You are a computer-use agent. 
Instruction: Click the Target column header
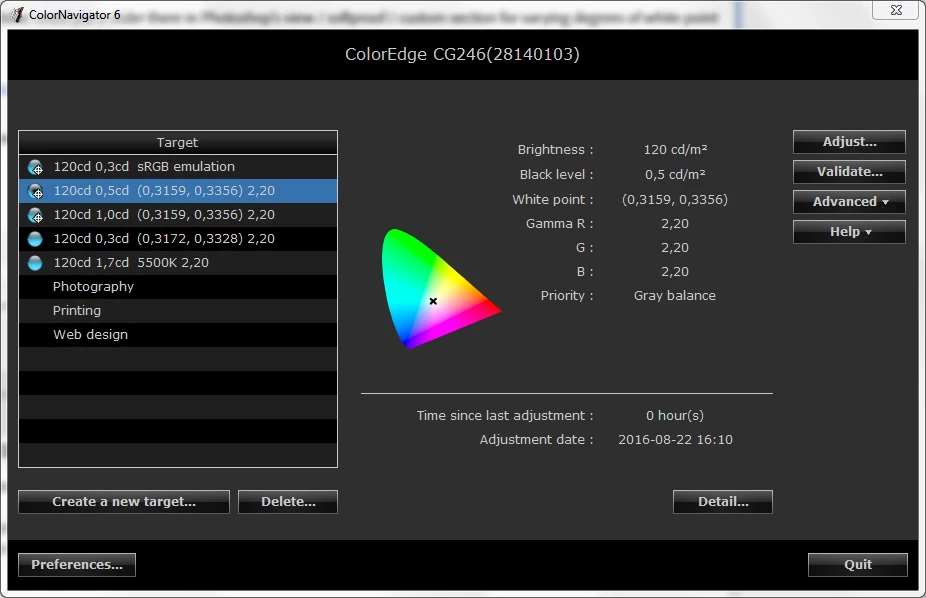pos(178,143)
